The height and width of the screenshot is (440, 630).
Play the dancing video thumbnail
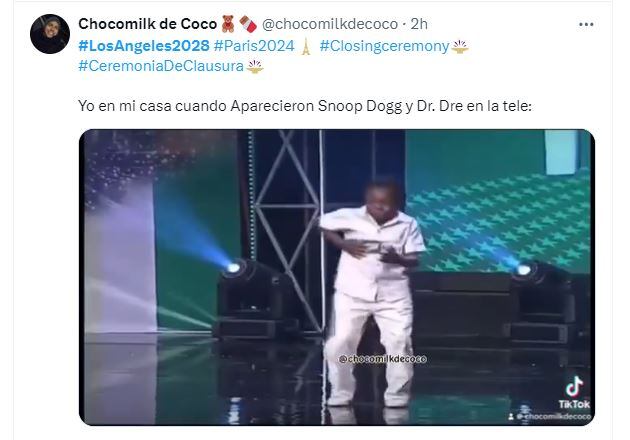[x=337, y=277]
